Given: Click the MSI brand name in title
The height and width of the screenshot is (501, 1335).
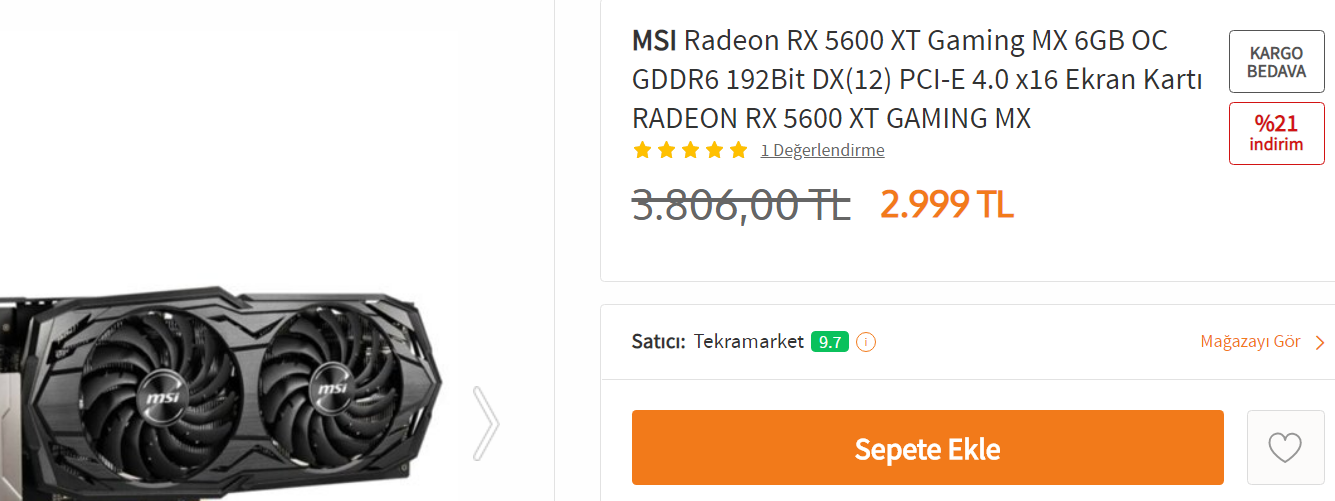Looking at the screenshot, I should [654, 41].
